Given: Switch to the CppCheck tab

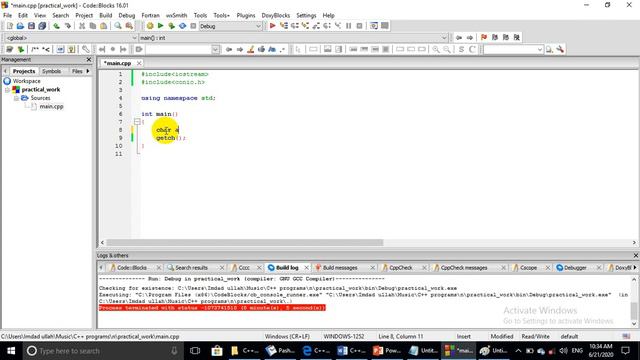Looking at the screenshot, I should pos(401,268).
